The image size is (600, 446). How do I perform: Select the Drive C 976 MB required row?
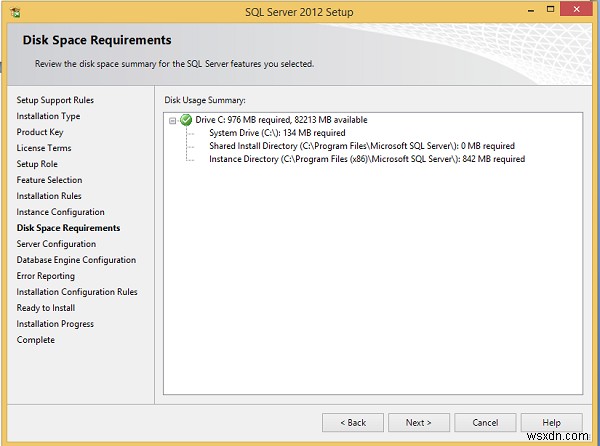coord(281,120)
